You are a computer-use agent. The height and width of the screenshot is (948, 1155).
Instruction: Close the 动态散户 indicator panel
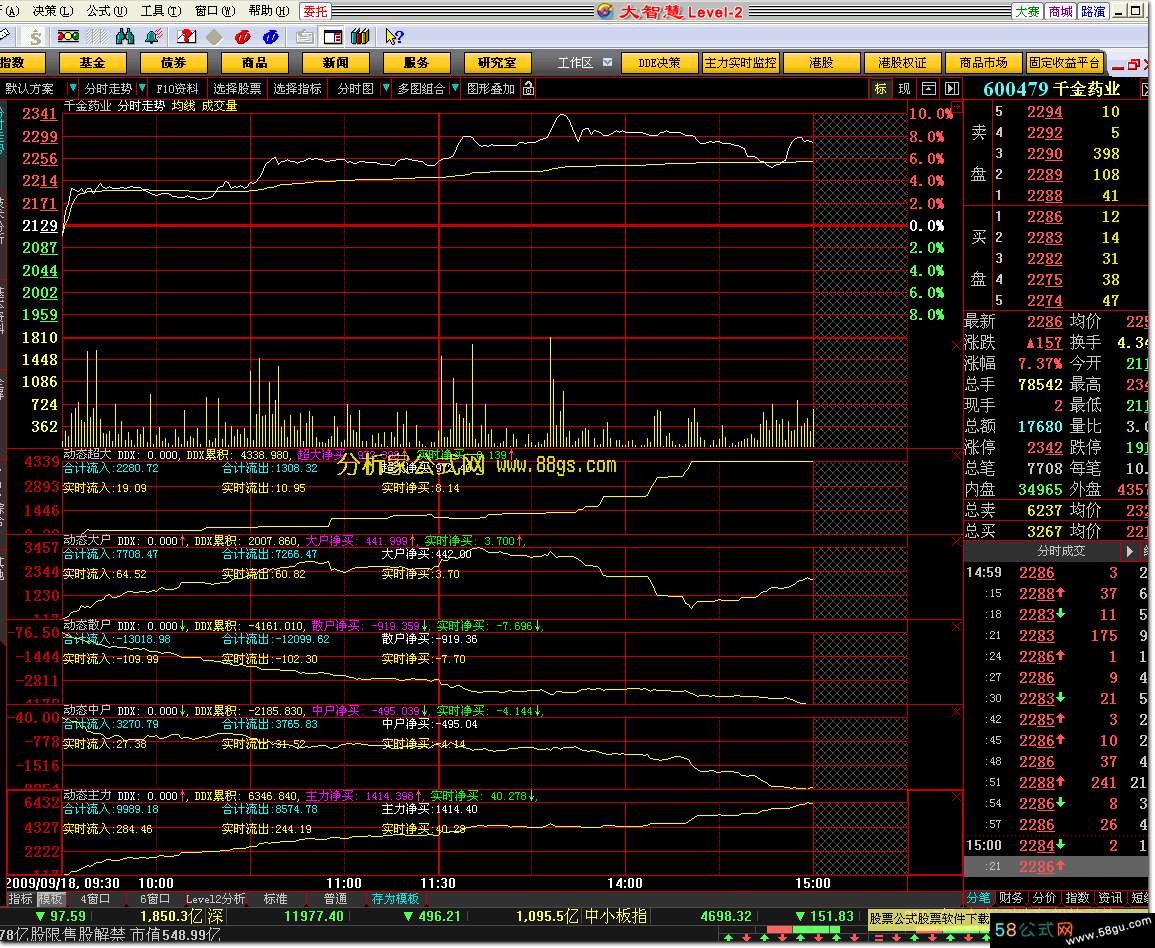coord(956,627)
